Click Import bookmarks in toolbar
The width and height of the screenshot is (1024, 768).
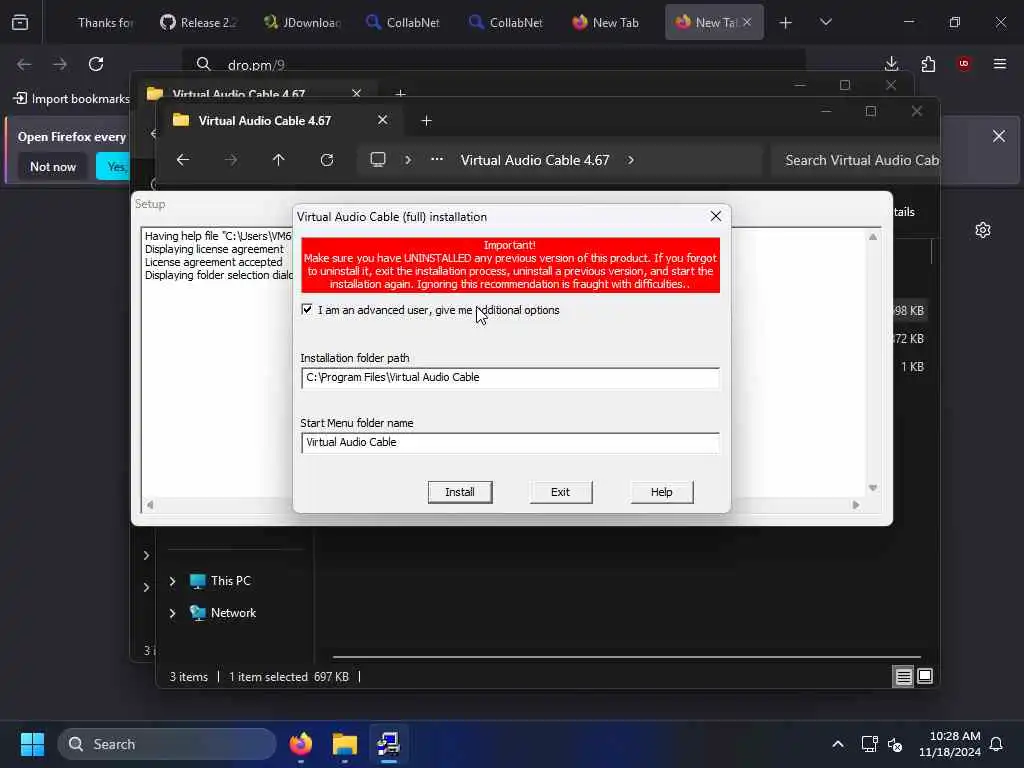[72, 99]
